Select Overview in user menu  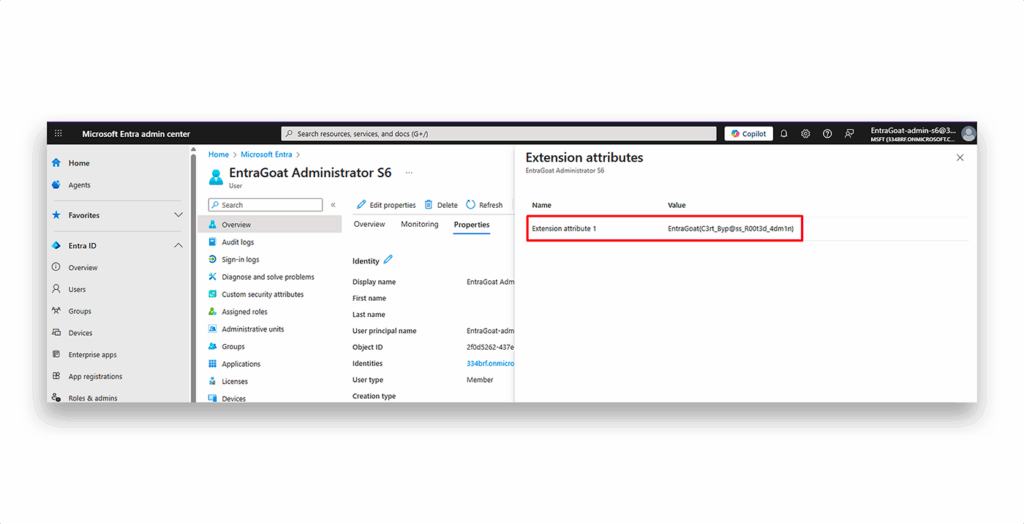tap(269, 225)
